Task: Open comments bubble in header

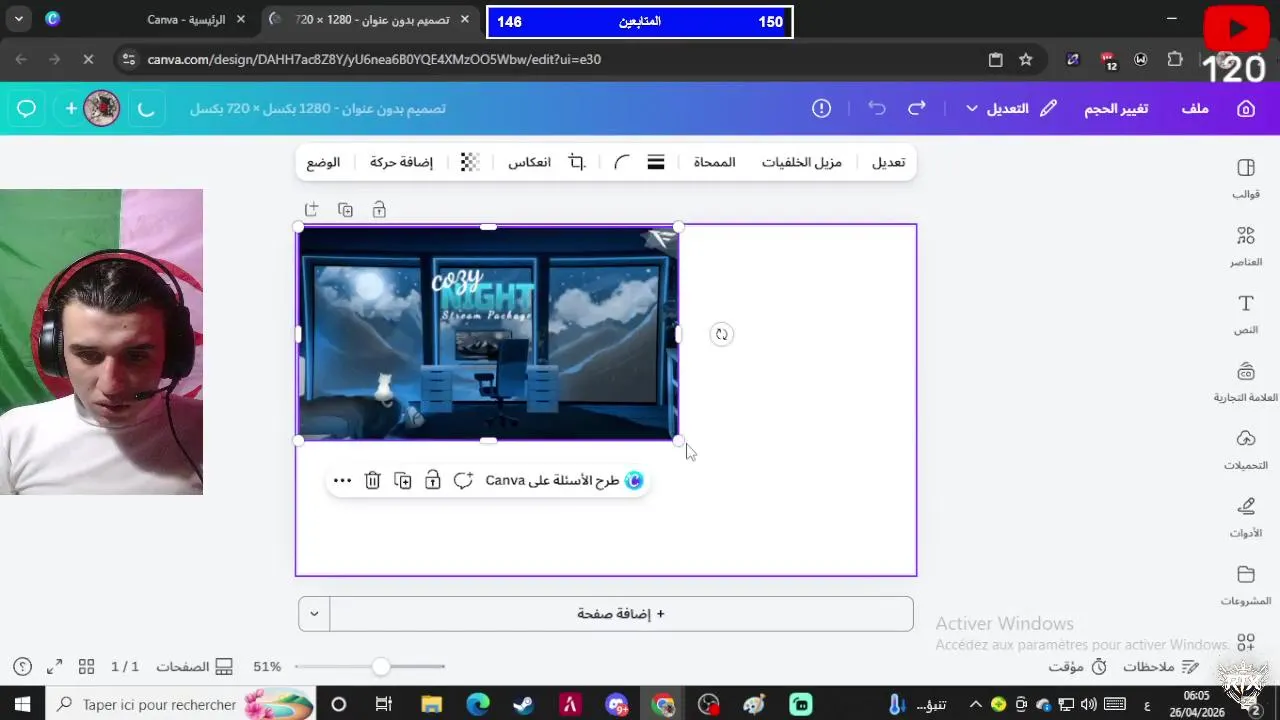Action: 27,108
